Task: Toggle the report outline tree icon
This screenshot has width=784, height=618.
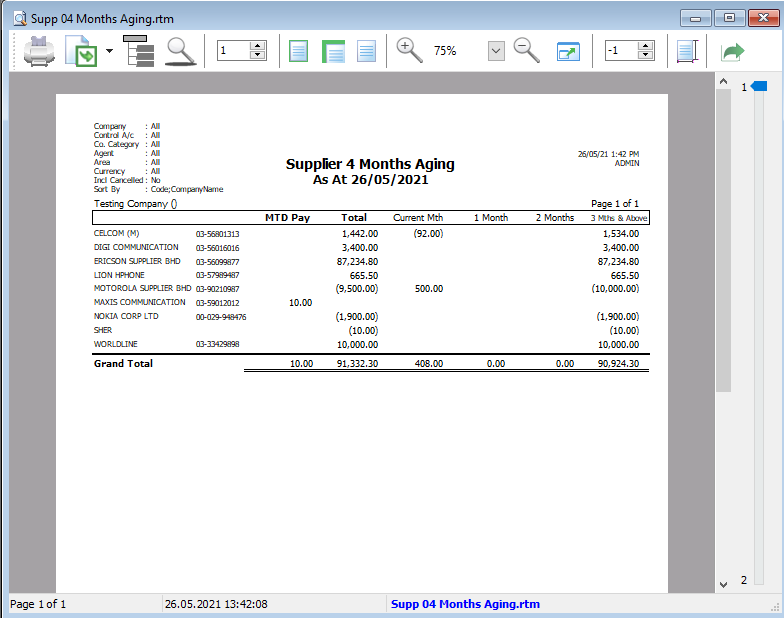Action: pyautogui.click(x=139, y=50)
